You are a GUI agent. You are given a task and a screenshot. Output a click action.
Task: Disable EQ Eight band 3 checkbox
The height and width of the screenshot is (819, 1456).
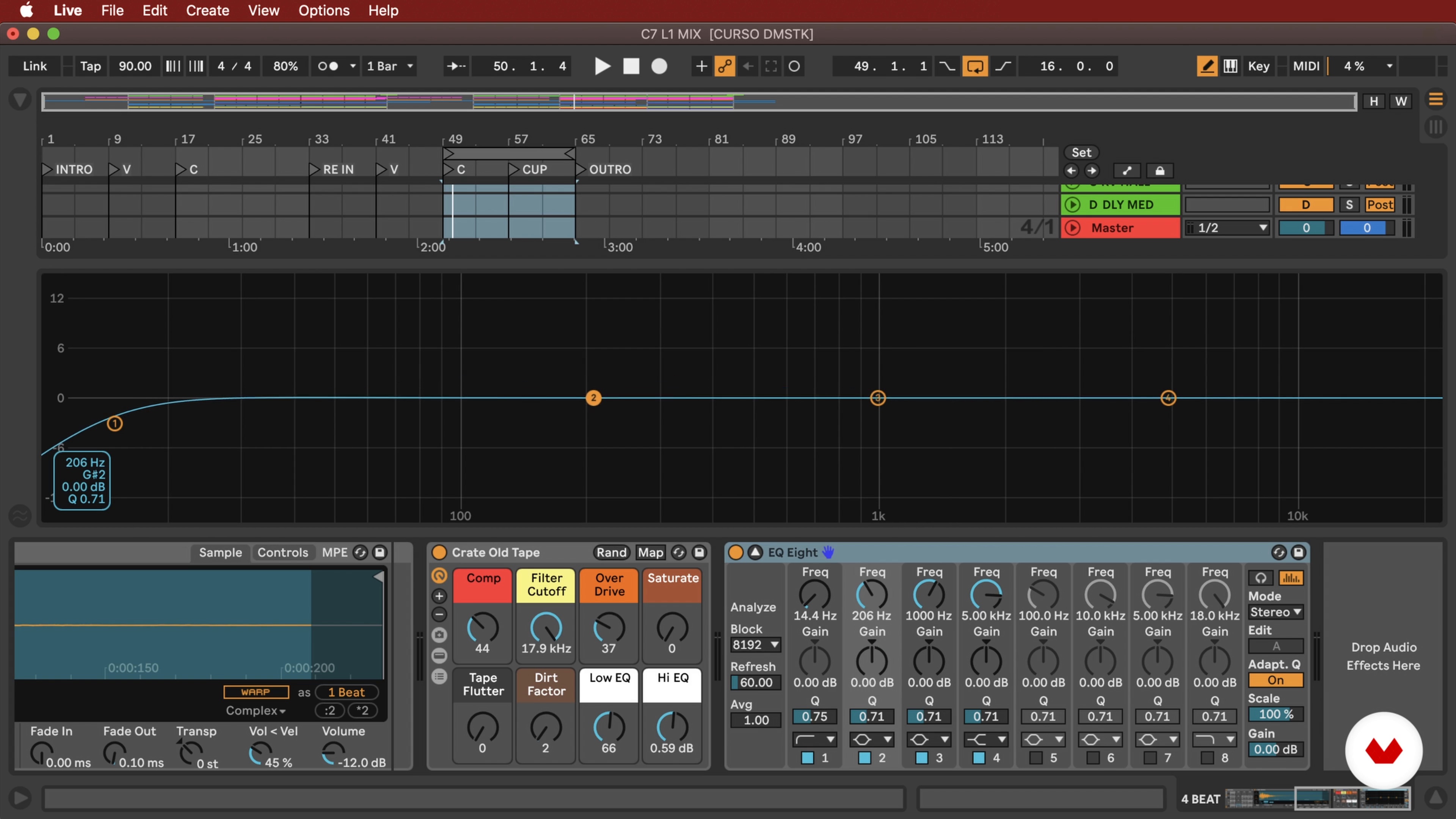tap(921, 758)
